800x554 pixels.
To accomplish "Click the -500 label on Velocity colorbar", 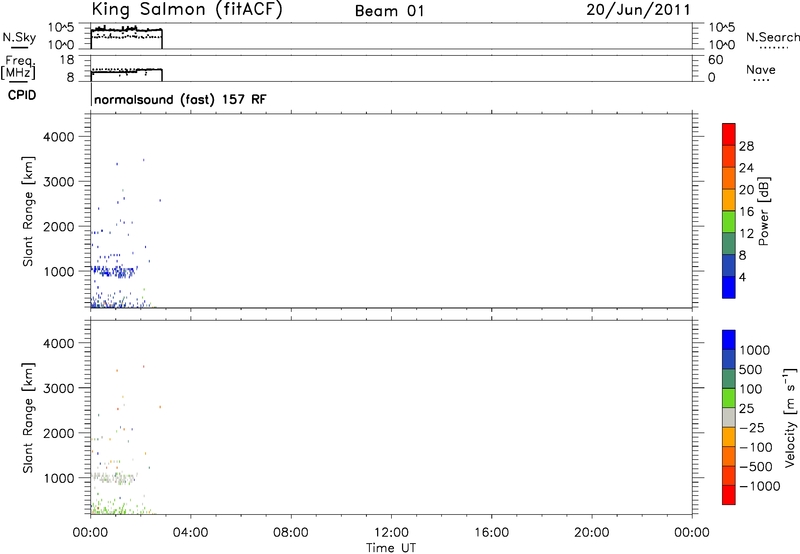I will click(756, 467).
